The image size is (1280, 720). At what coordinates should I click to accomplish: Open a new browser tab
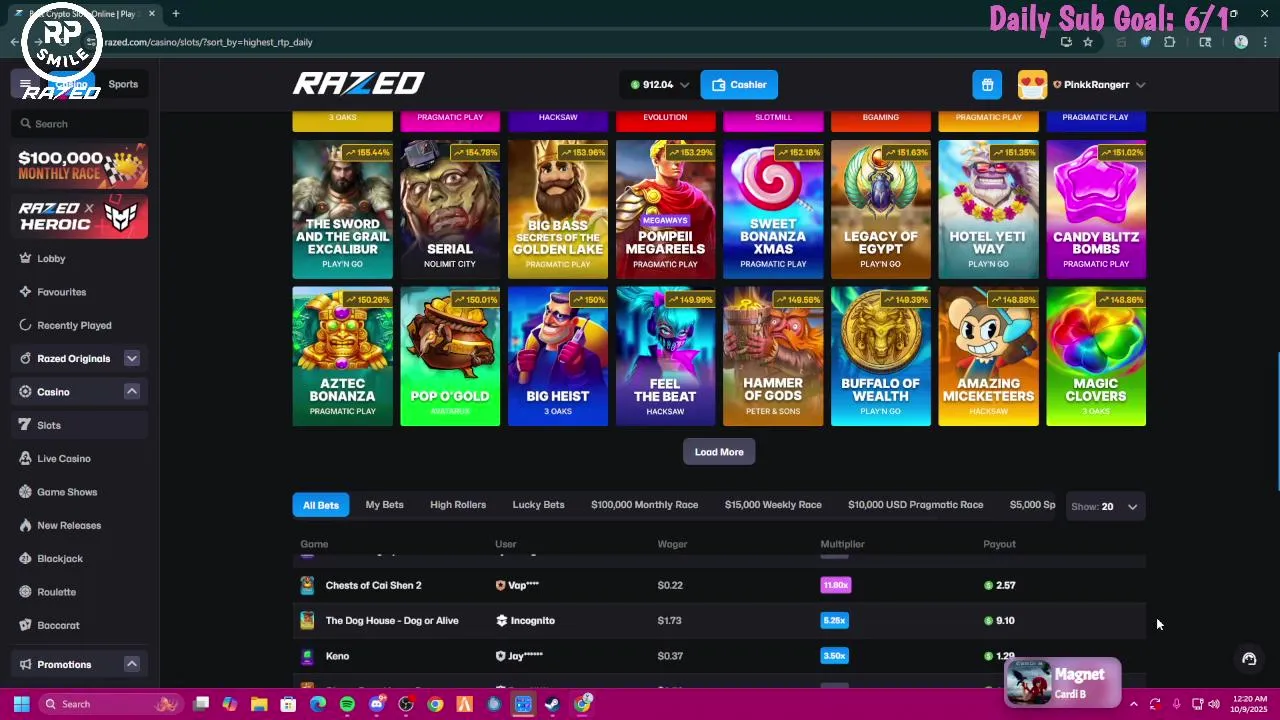pos(176,13)
